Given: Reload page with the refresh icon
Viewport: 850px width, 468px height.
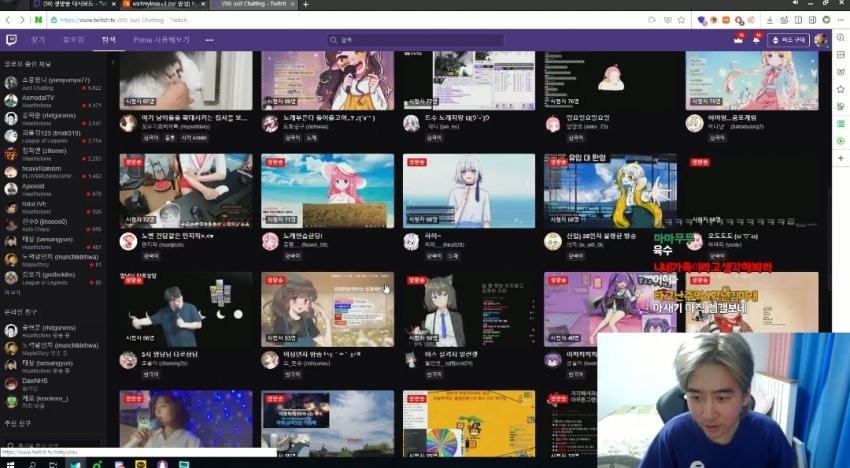Looking at the screenshot, I should (x=652, y=20).
